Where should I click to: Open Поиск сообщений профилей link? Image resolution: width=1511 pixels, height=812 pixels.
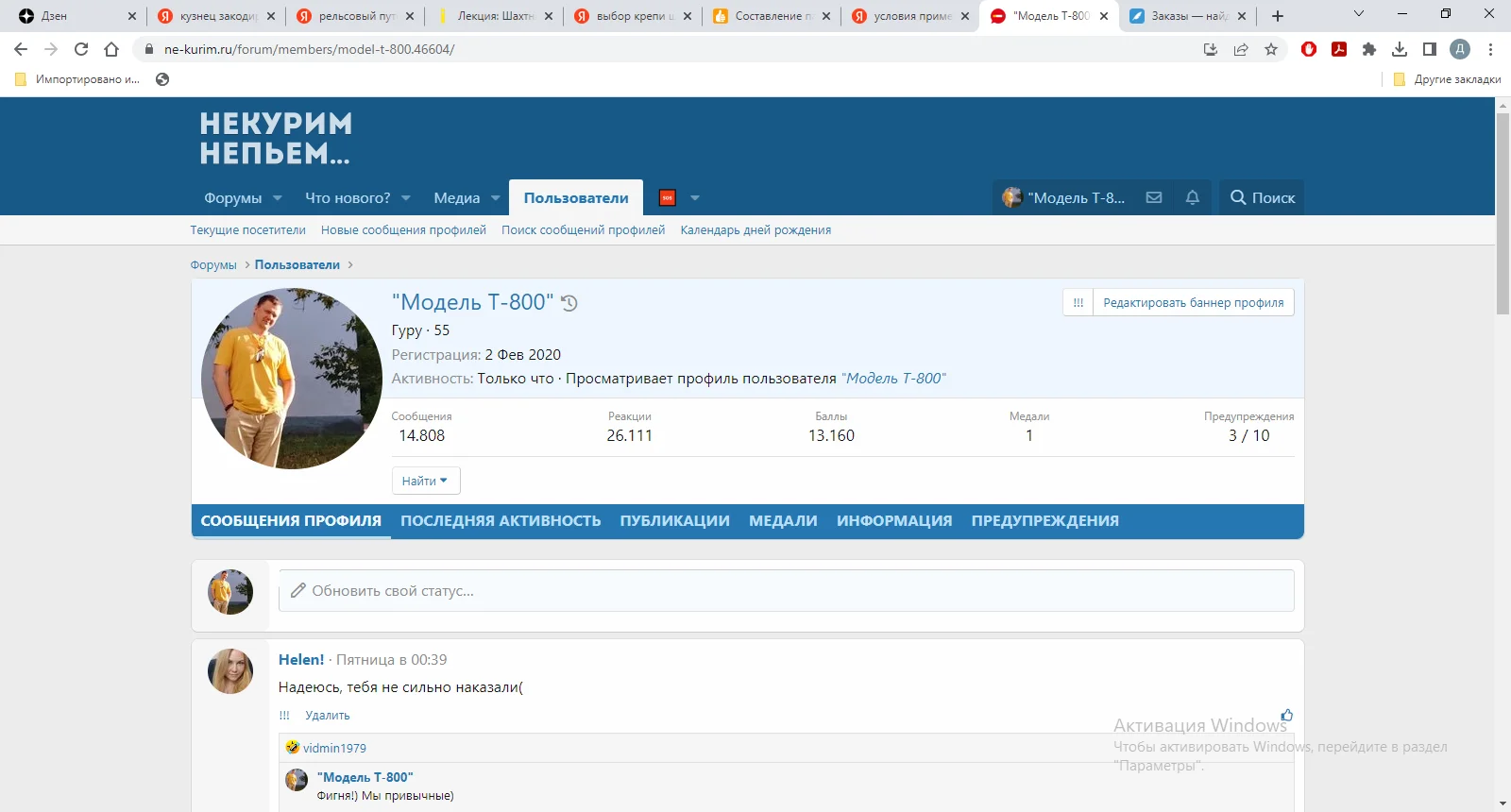click(584, 230)
